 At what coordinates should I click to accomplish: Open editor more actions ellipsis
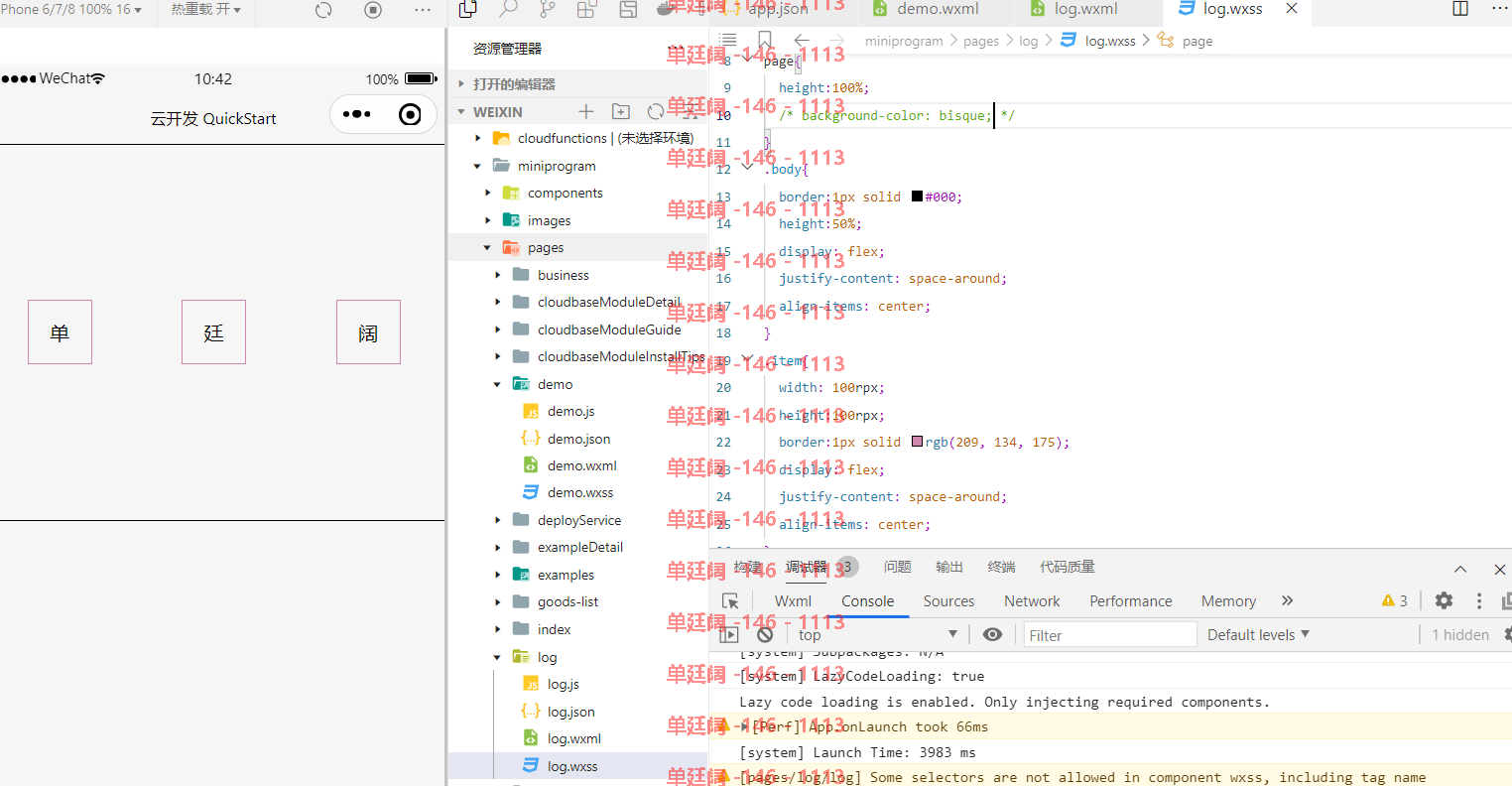coord(1500,9)
